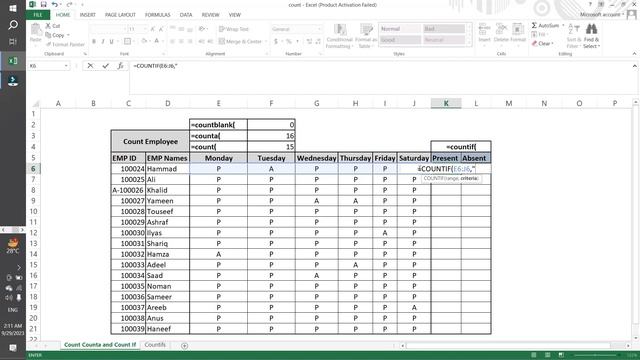Image resolution: width=640 pixels, height=360 pixels.
Task: Expand the formula bar
Action: tap(634, 66)
